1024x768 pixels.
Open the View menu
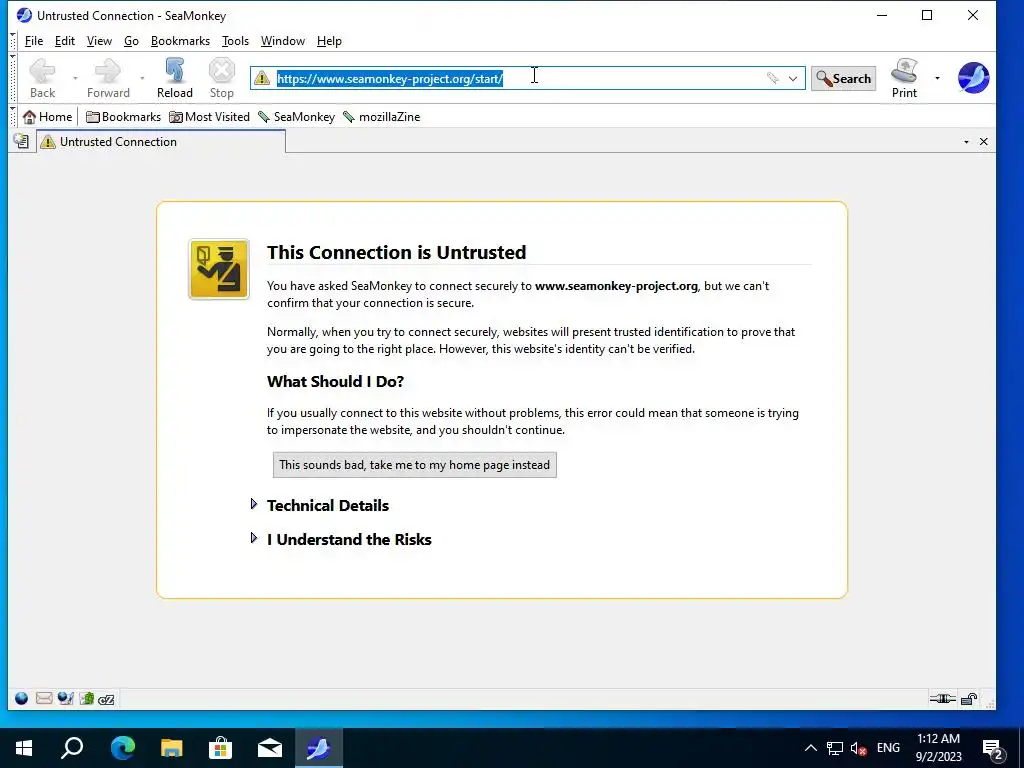pyautogui.click(x=99, y=40)
